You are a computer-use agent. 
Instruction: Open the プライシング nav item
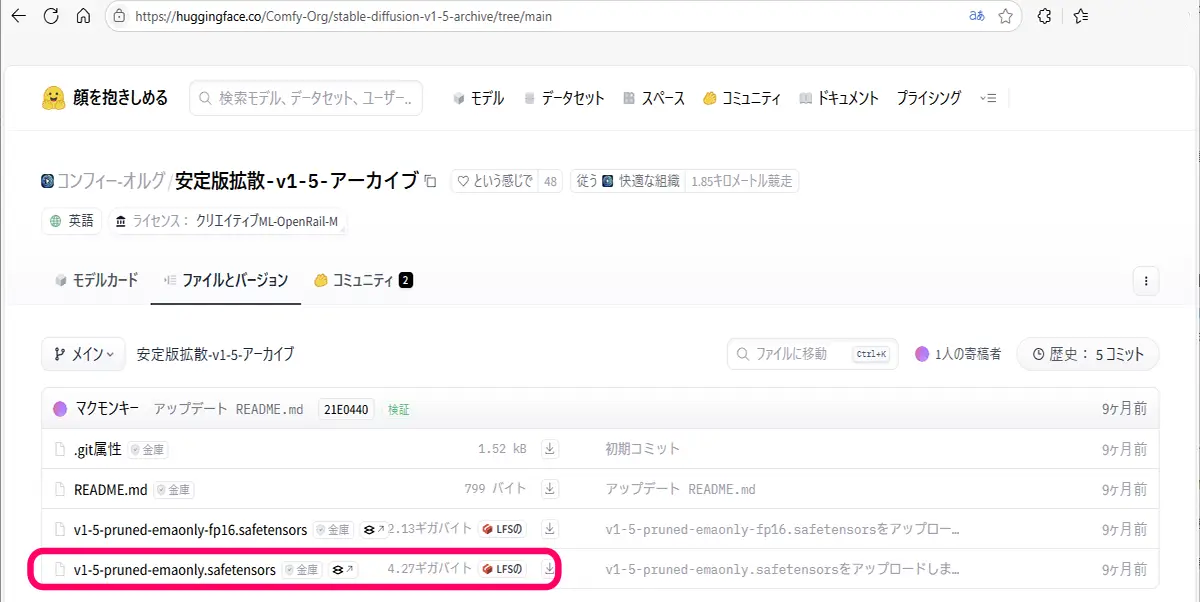[x=928, y=98]
